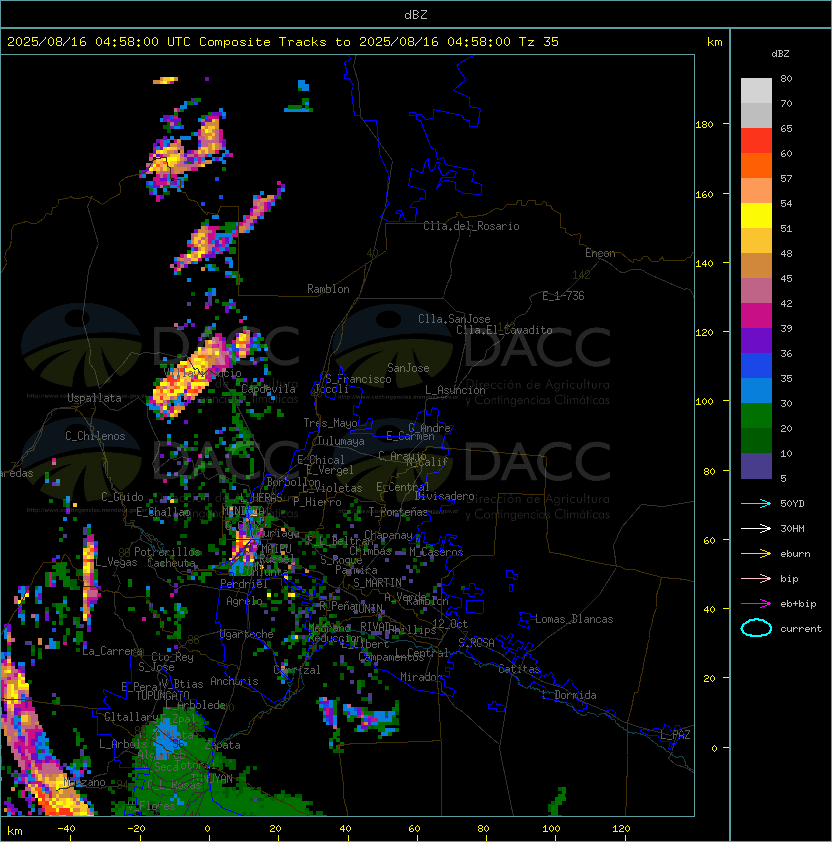Click the 'Perdriel' place label

click(243, 584)
